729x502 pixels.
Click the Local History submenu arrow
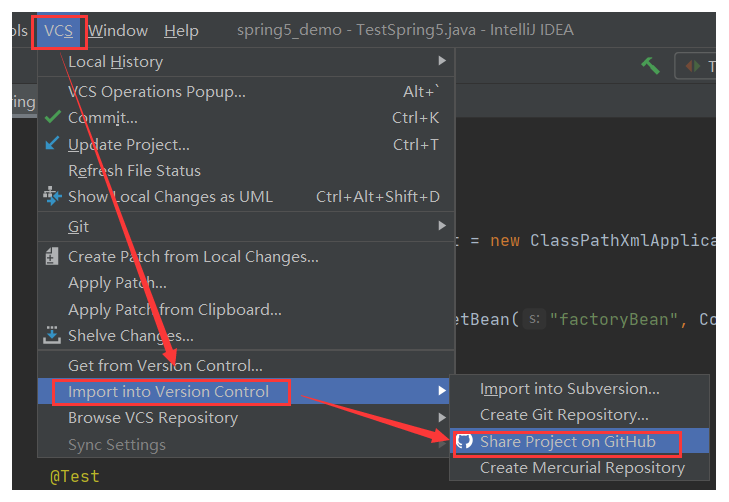(x=442, y=61)
